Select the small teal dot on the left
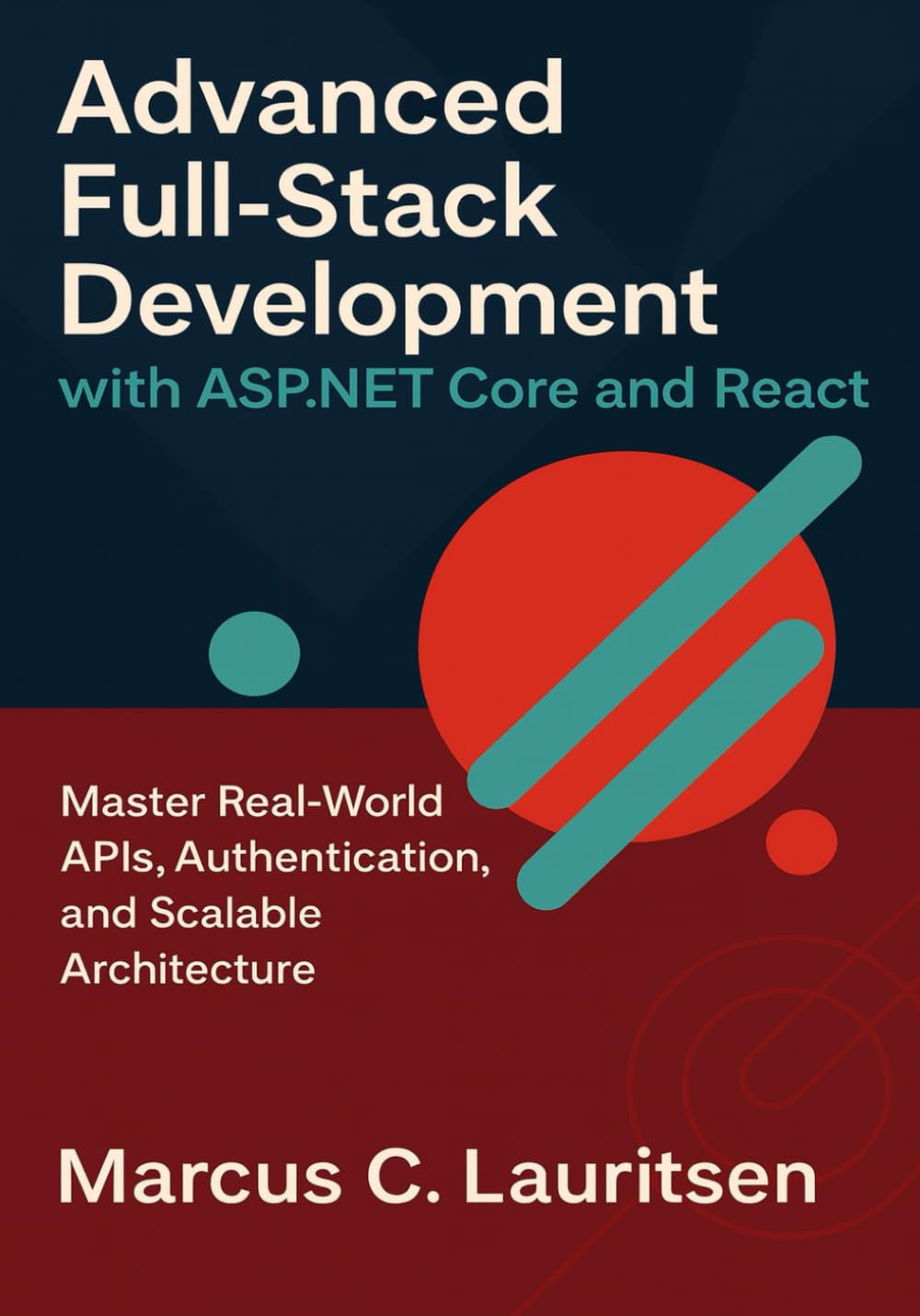The height and width of the screenshot is (1316, 920). (x=254, y=654)
